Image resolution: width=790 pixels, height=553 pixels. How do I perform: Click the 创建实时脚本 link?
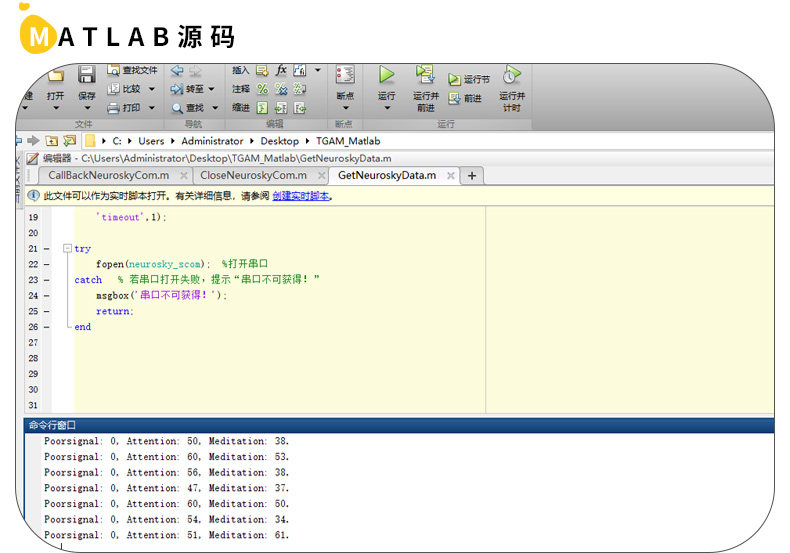tap(301, 196)
